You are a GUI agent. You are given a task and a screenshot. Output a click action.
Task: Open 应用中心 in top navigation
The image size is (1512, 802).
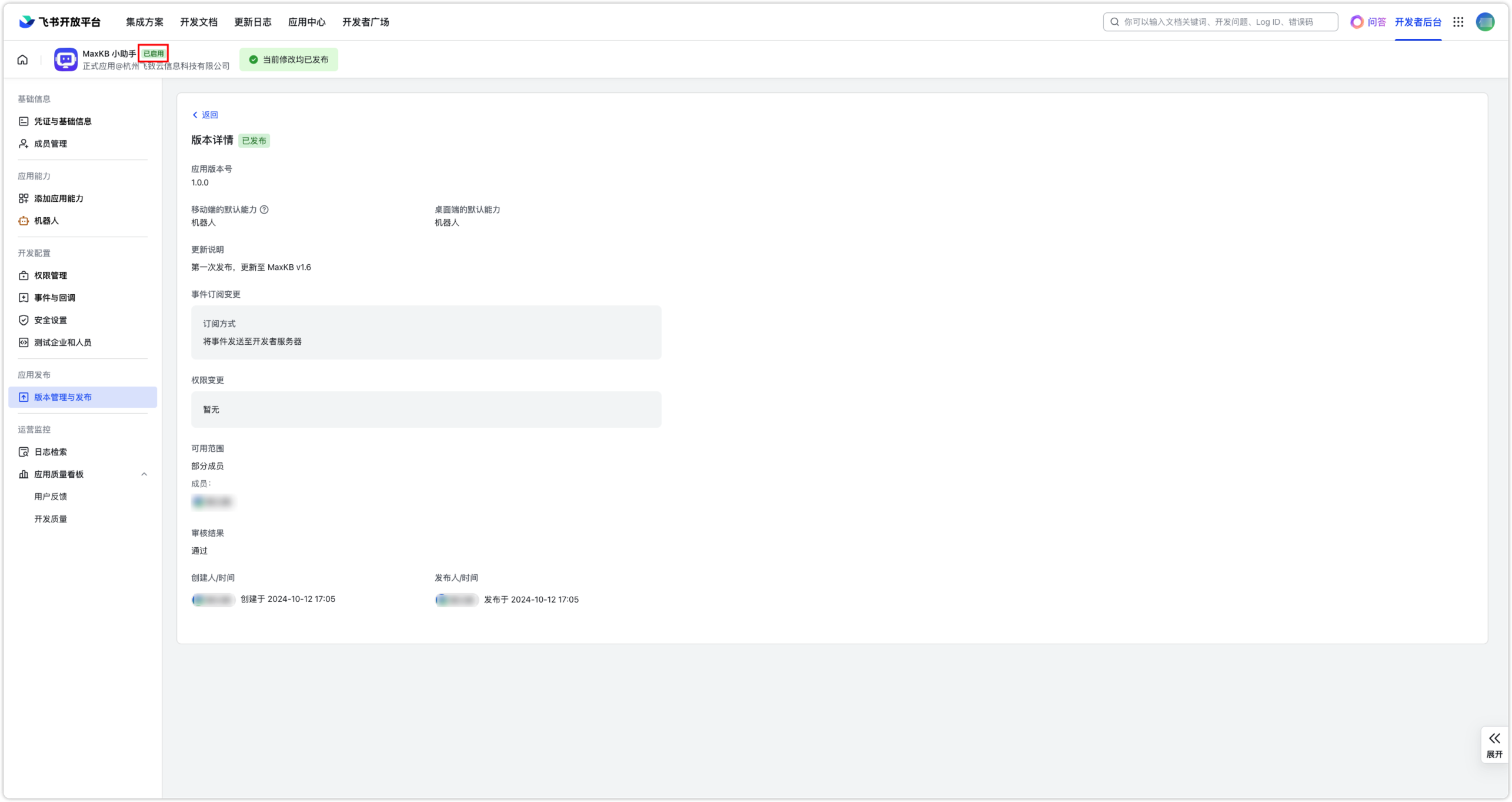click(306, 22)
